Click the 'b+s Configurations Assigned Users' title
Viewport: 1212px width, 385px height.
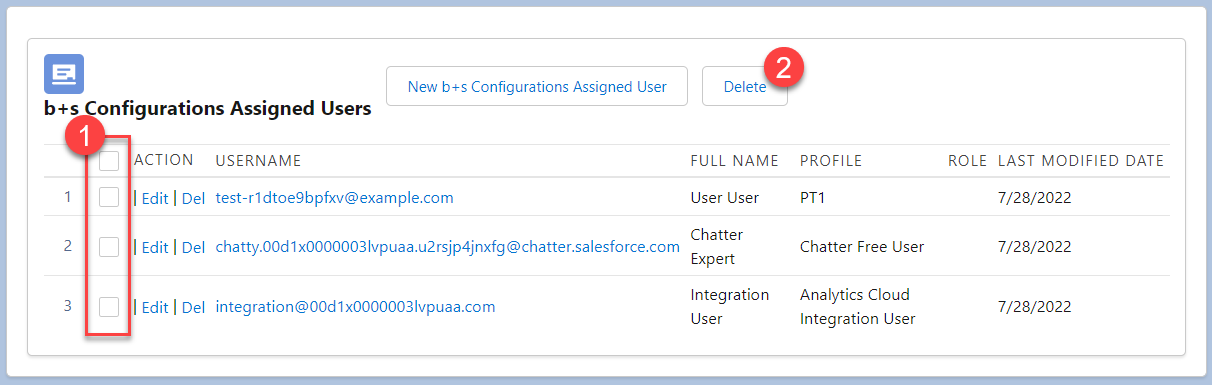208,108
